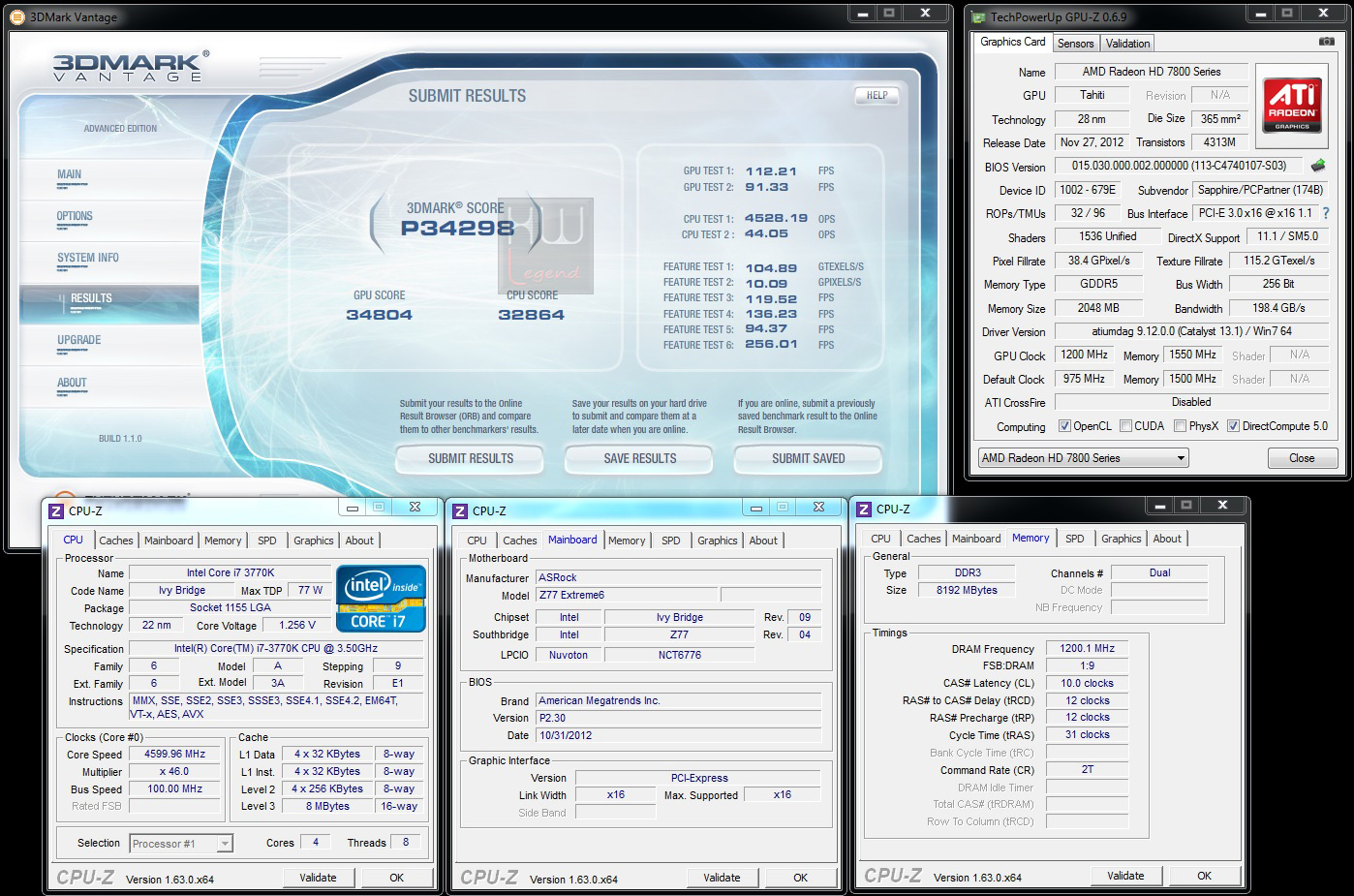The height and width of the screenshot is (896, 1354).
Task: Click the DRAM Frequency 1200.1 MHz value
Action: pyautogui.click(x=1087, y=648)
